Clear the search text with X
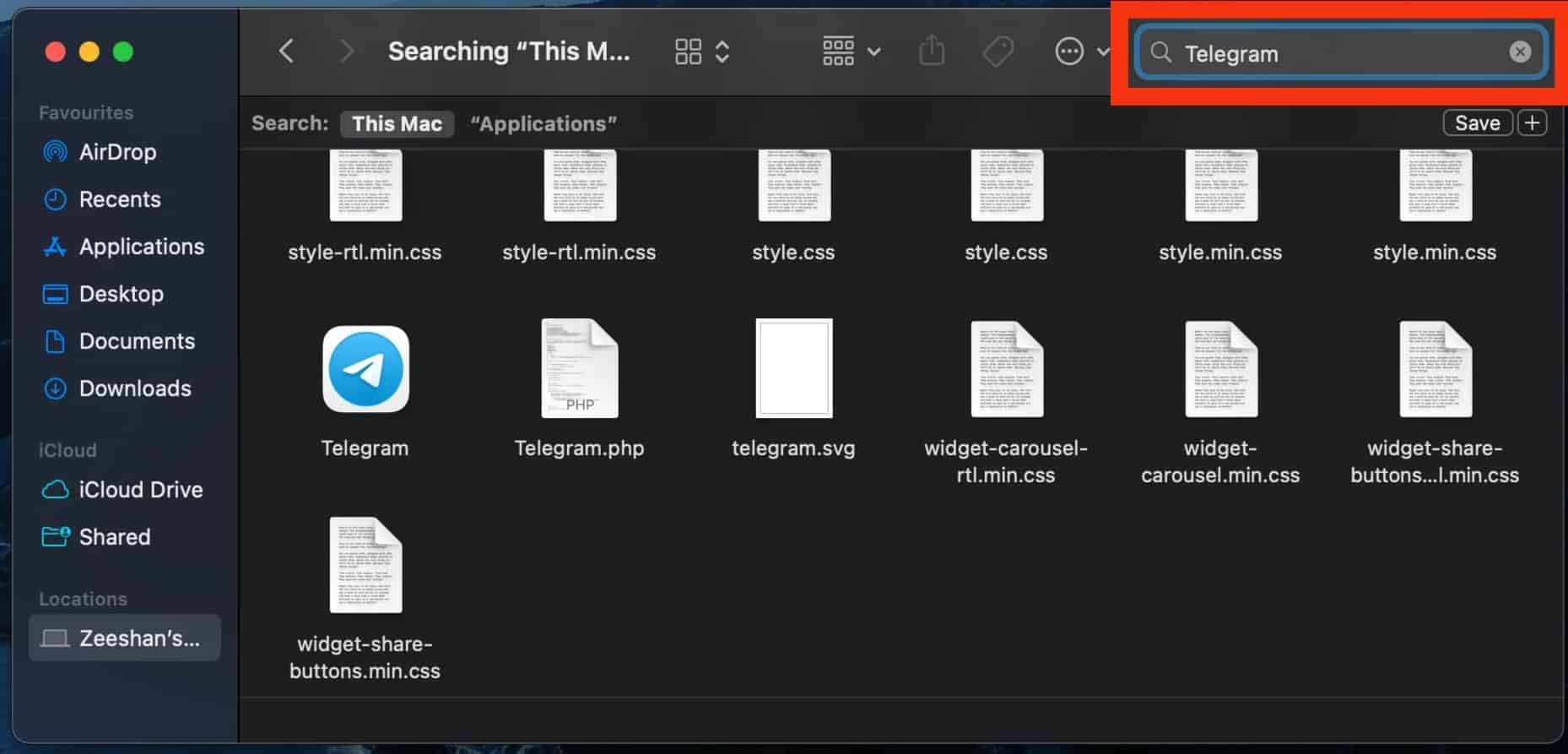This screenshot has width=1568, height=754. click(x=1520, y=52)
